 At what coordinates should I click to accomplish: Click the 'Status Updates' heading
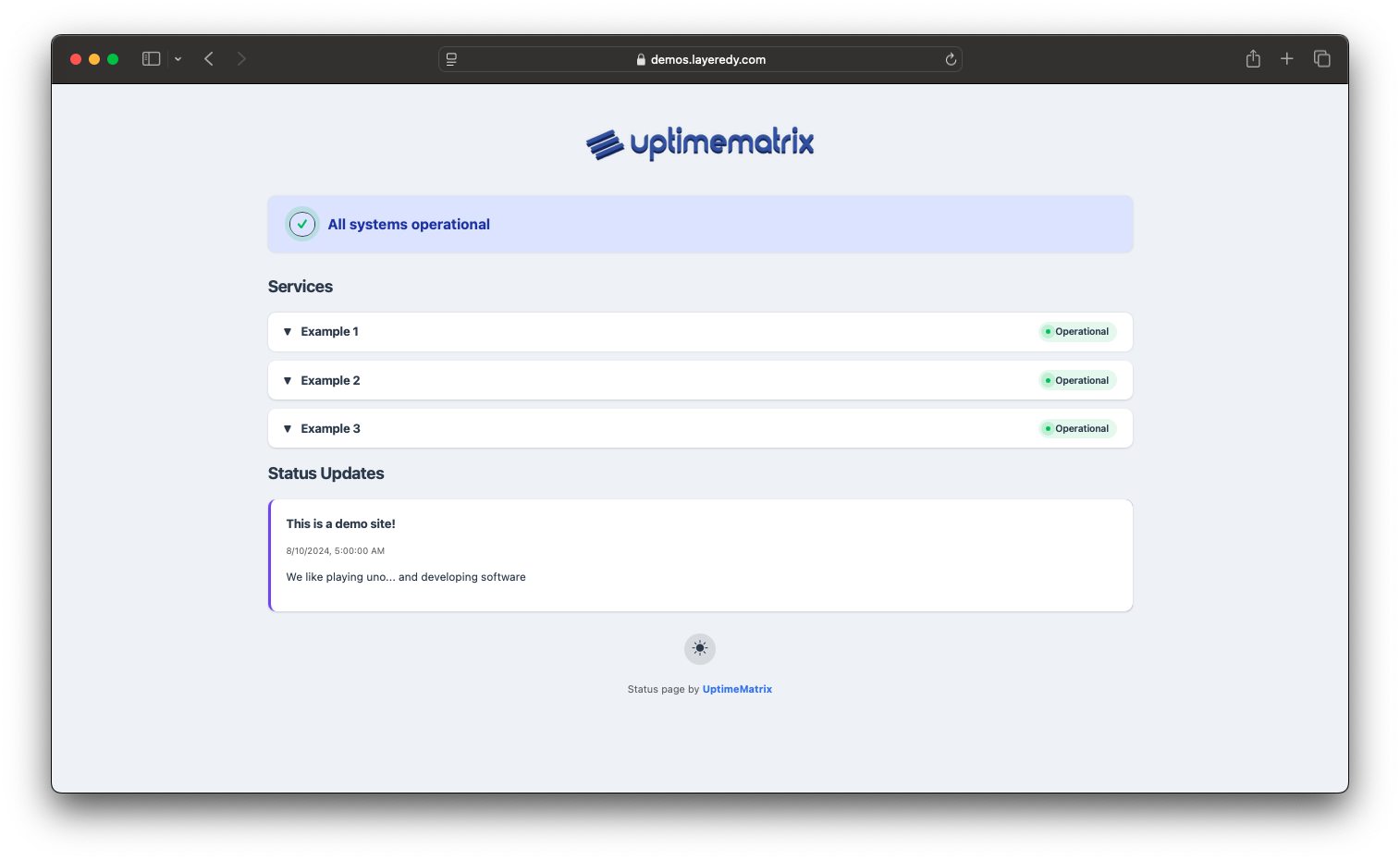coord(325,474)
